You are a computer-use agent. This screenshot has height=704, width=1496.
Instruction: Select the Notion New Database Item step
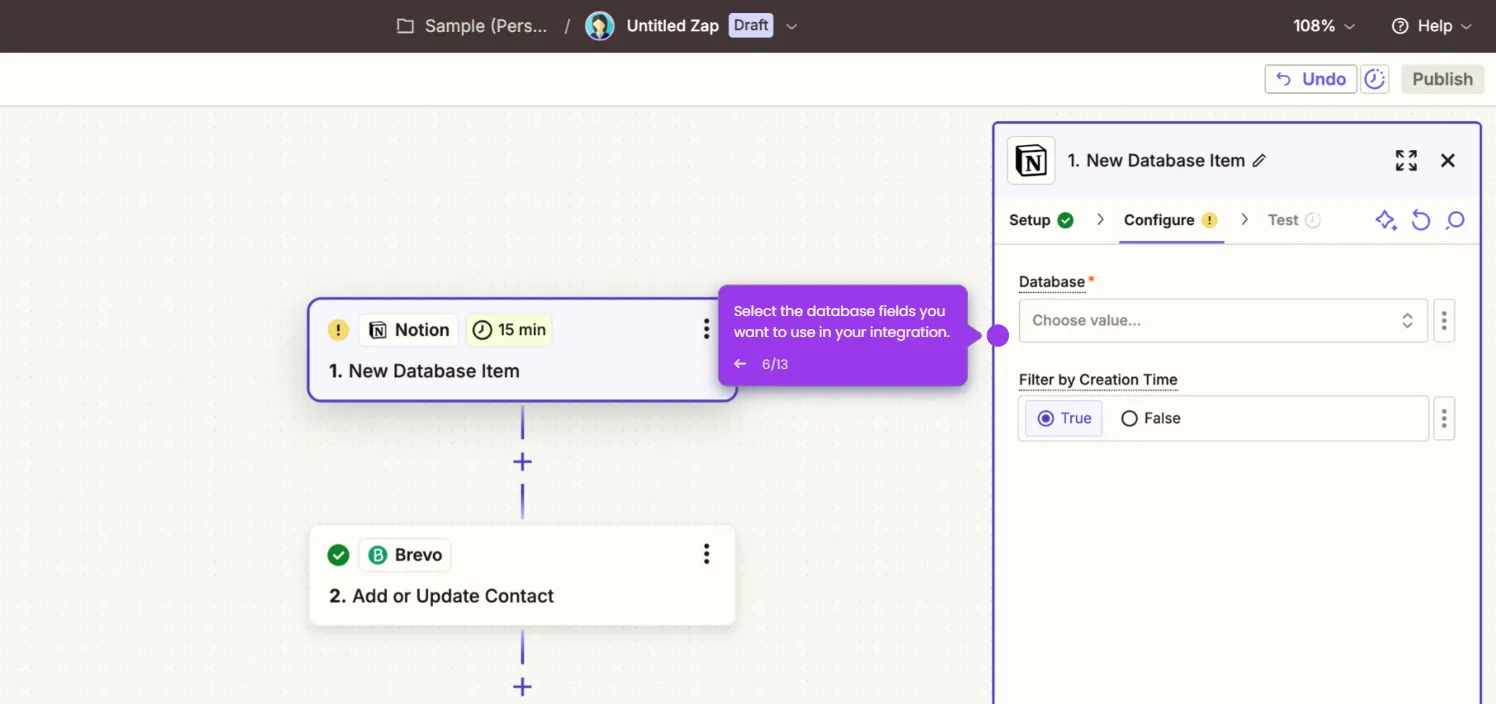(522, 350)
